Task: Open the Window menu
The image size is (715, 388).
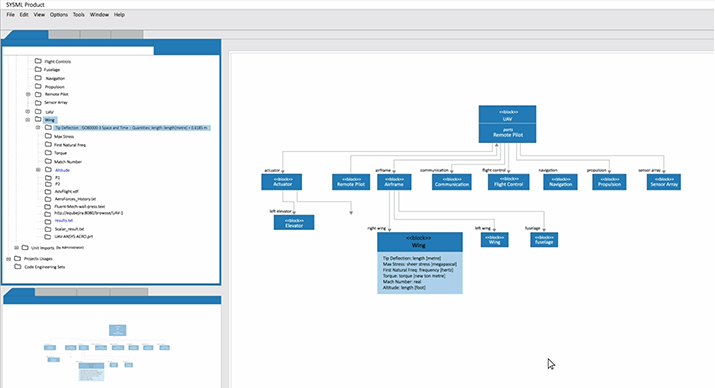Action: 99,15
